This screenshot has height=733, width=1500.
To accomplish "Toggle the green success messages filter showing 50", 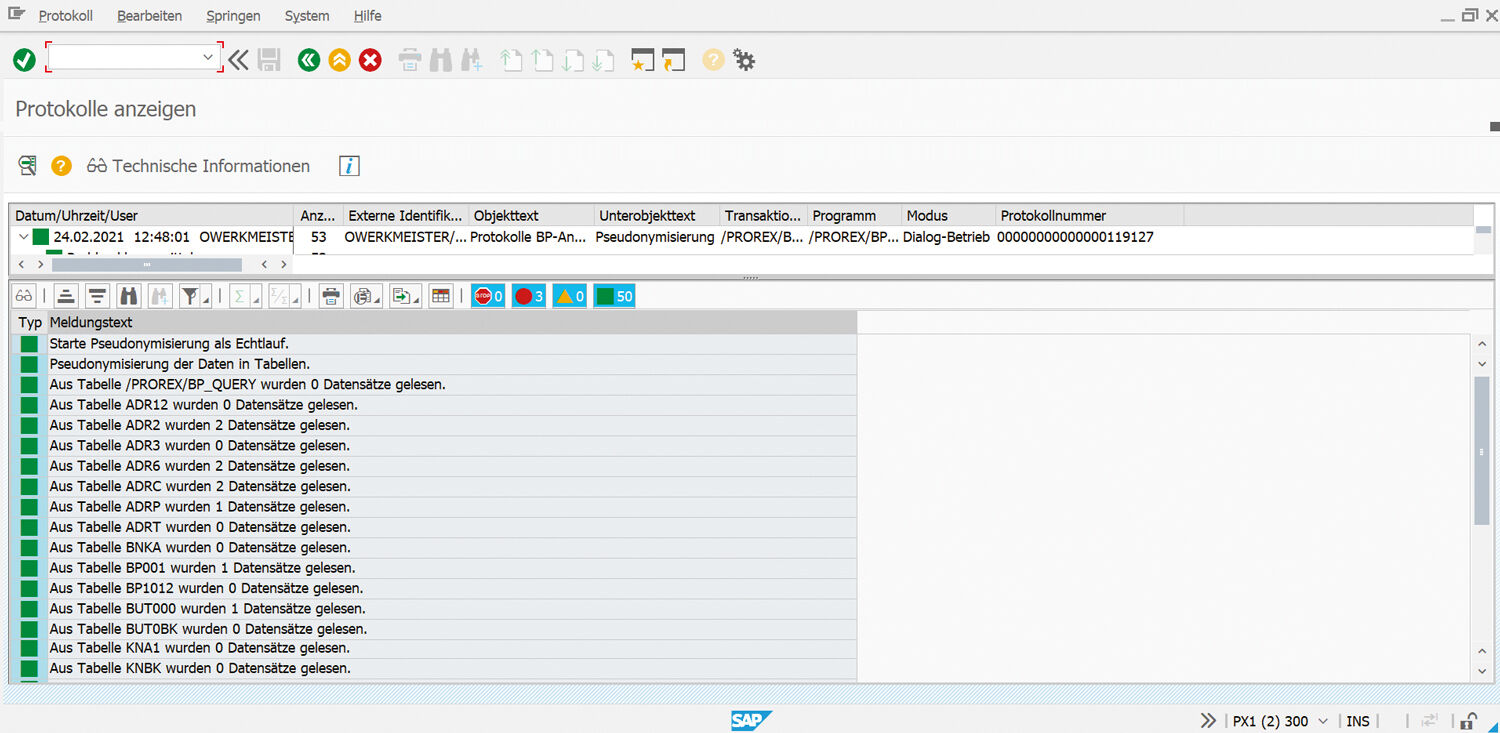I will 614,296.
